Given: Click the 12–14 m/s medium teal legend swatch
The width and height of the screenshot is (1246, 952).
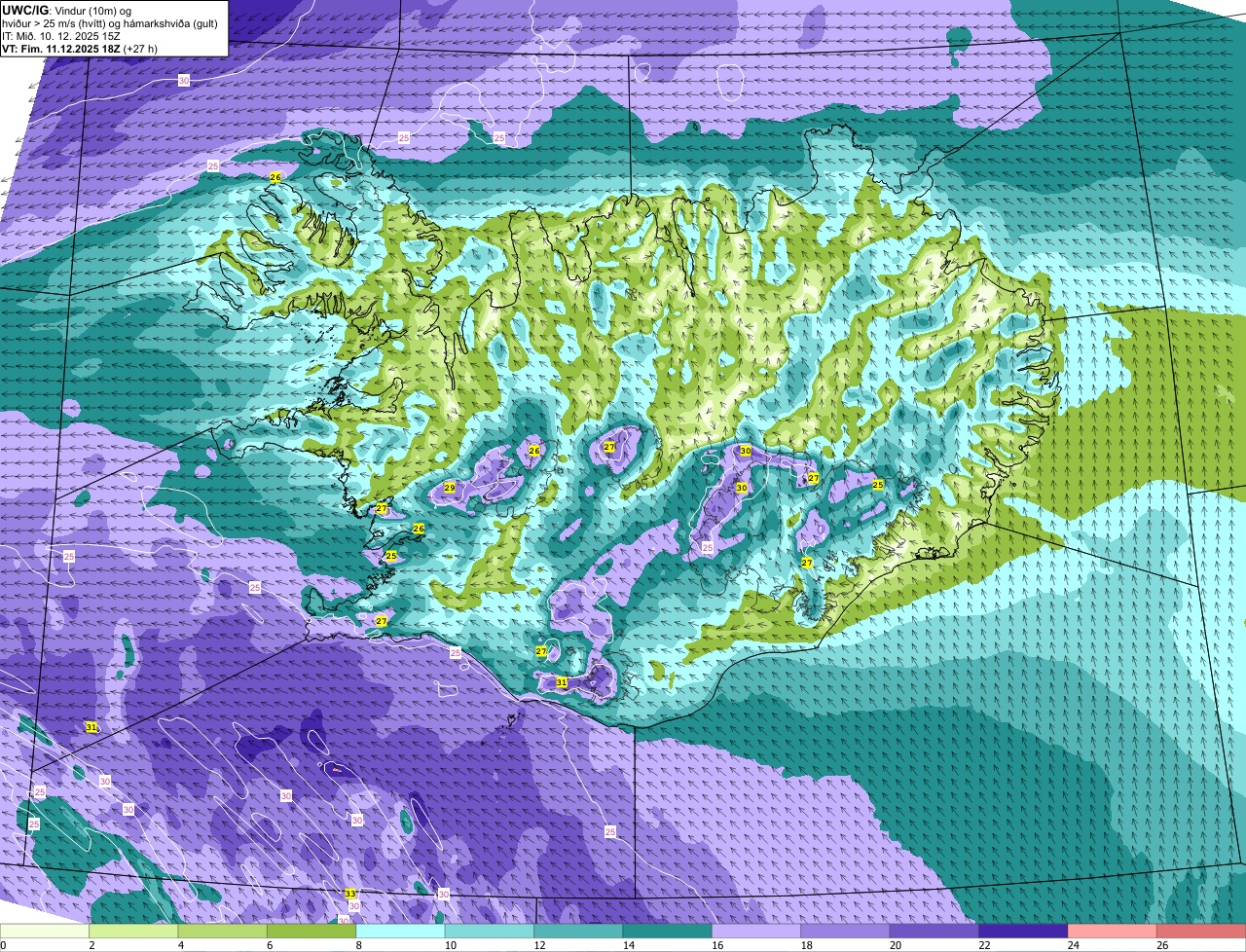Looking at the screenshot, I should [x=578, y=932].
